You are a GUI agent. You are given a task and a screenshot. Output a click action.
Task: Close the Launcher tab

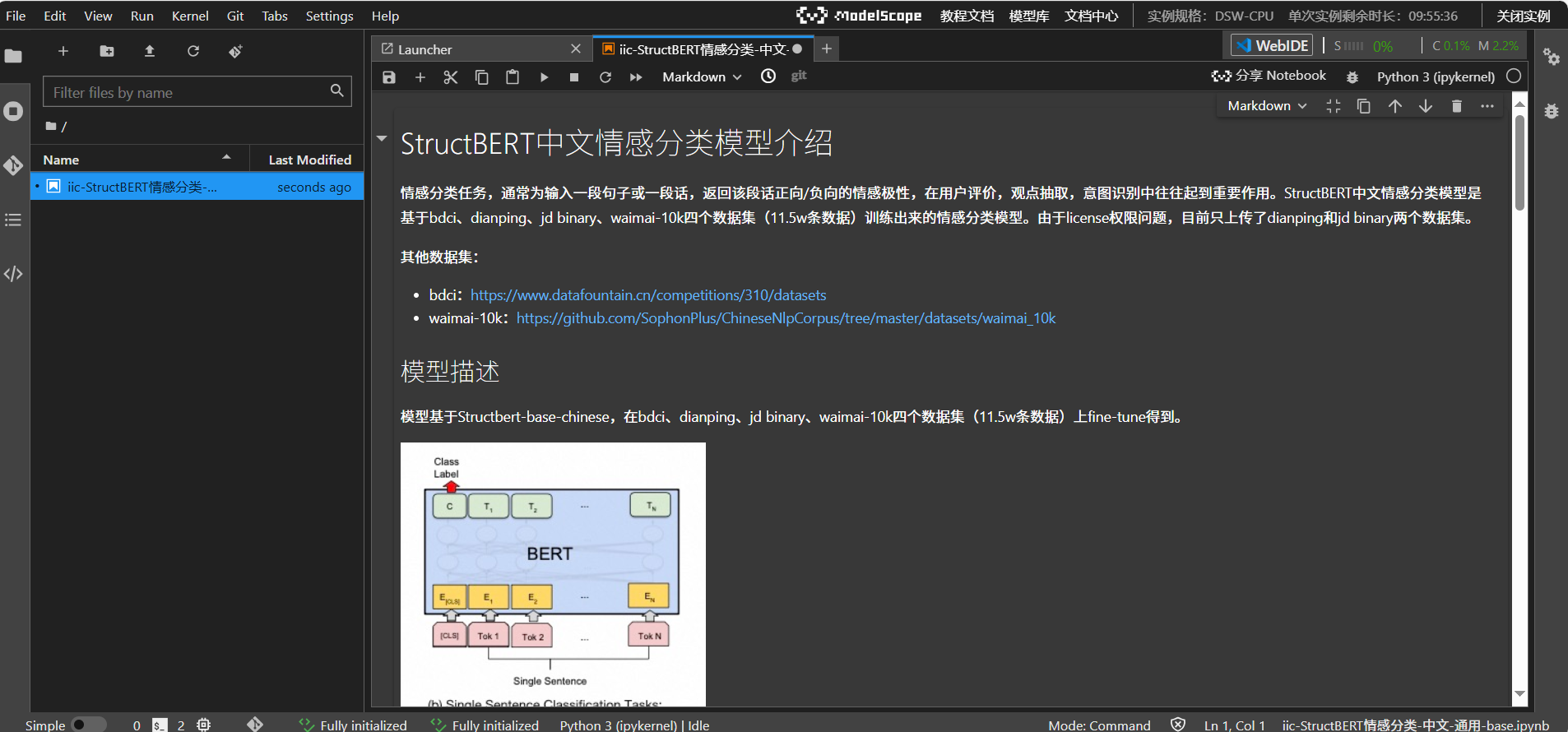click(576, 49)
